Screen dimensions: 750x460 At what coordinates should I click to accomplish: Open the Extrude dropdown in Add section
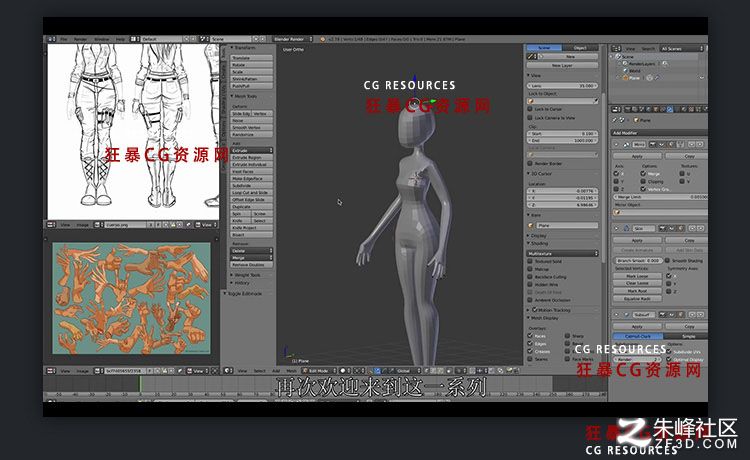click(x=252, y=150)
